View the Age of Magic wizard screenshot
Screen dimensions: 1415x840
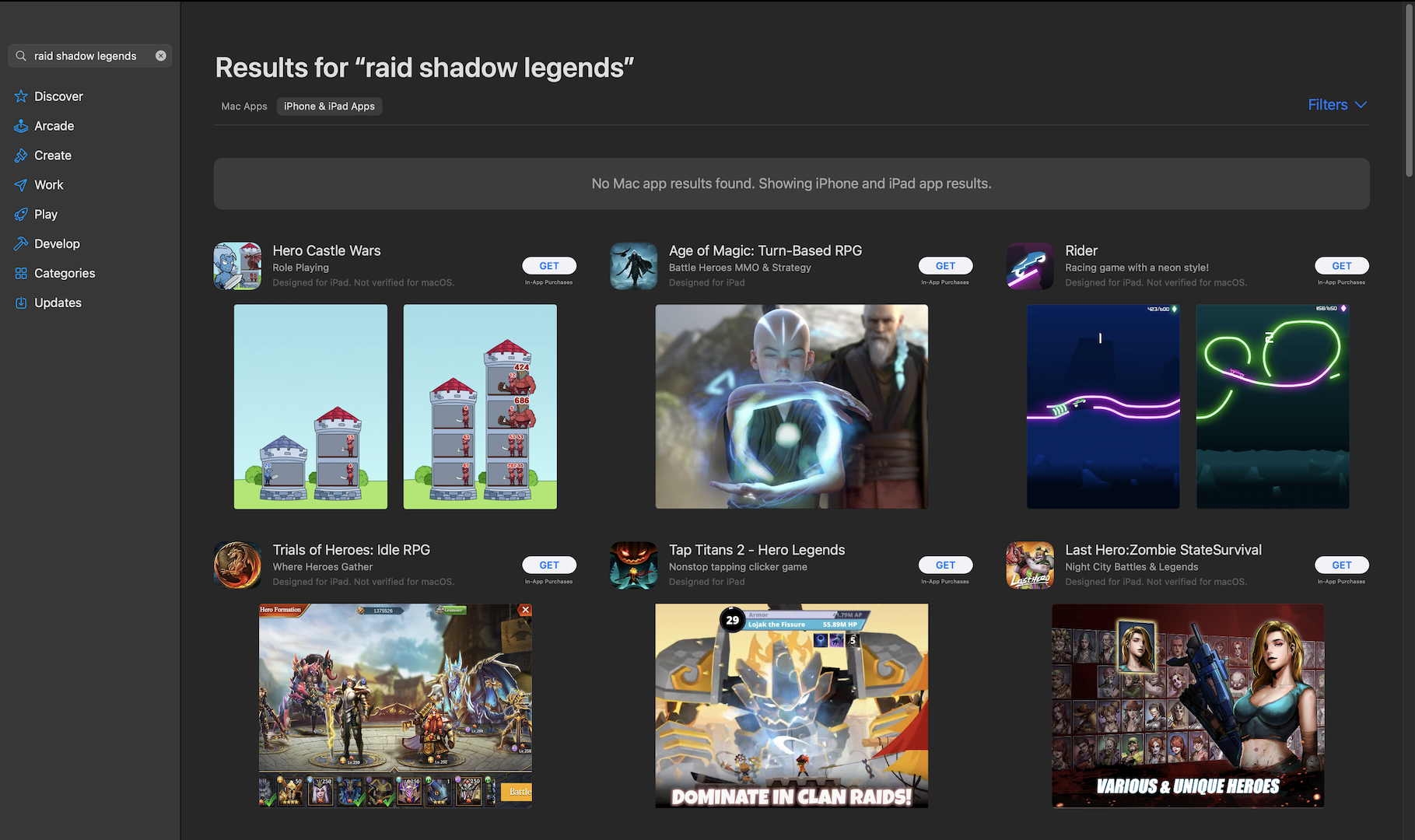click(792, 407)
